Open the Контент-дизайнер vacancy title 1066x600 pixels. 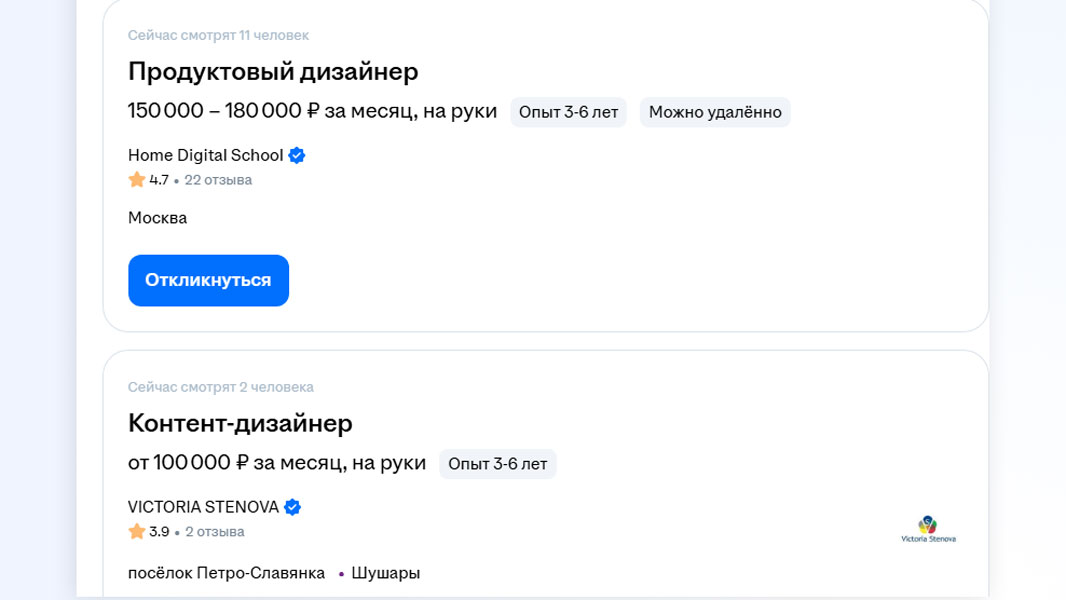(240, 423)
